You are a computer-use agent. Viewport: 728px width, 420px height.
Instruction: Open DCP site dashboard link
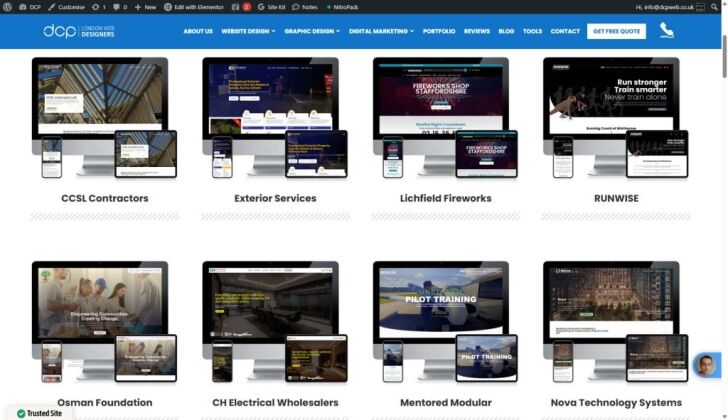point(30,7)
